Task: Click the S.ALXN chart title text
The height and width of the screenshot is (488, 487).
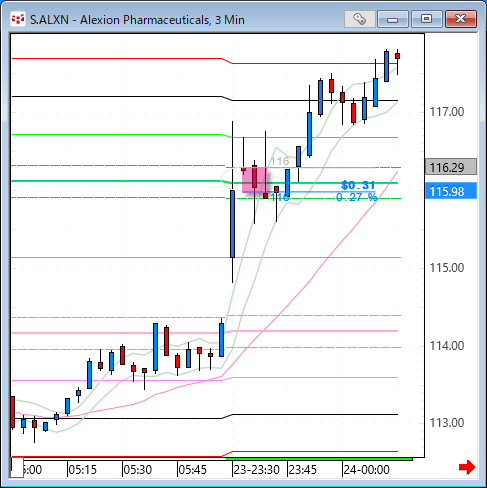Action: coord(137,20)
